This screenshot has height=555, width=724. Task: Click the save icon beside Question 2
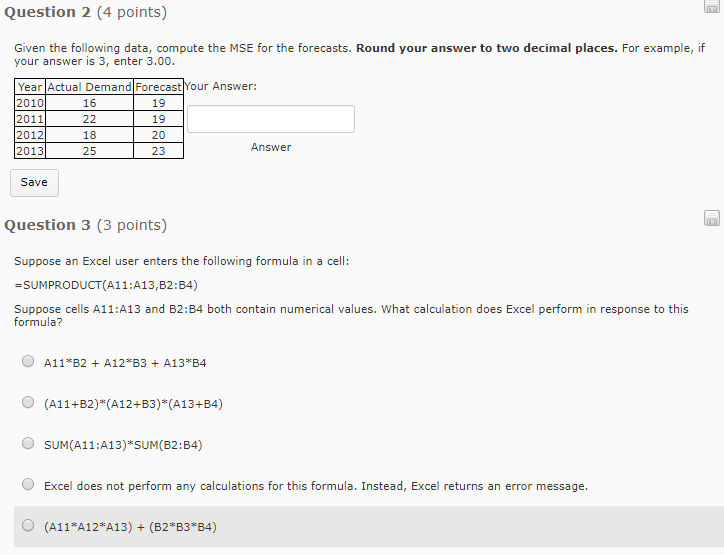(712, 6)
